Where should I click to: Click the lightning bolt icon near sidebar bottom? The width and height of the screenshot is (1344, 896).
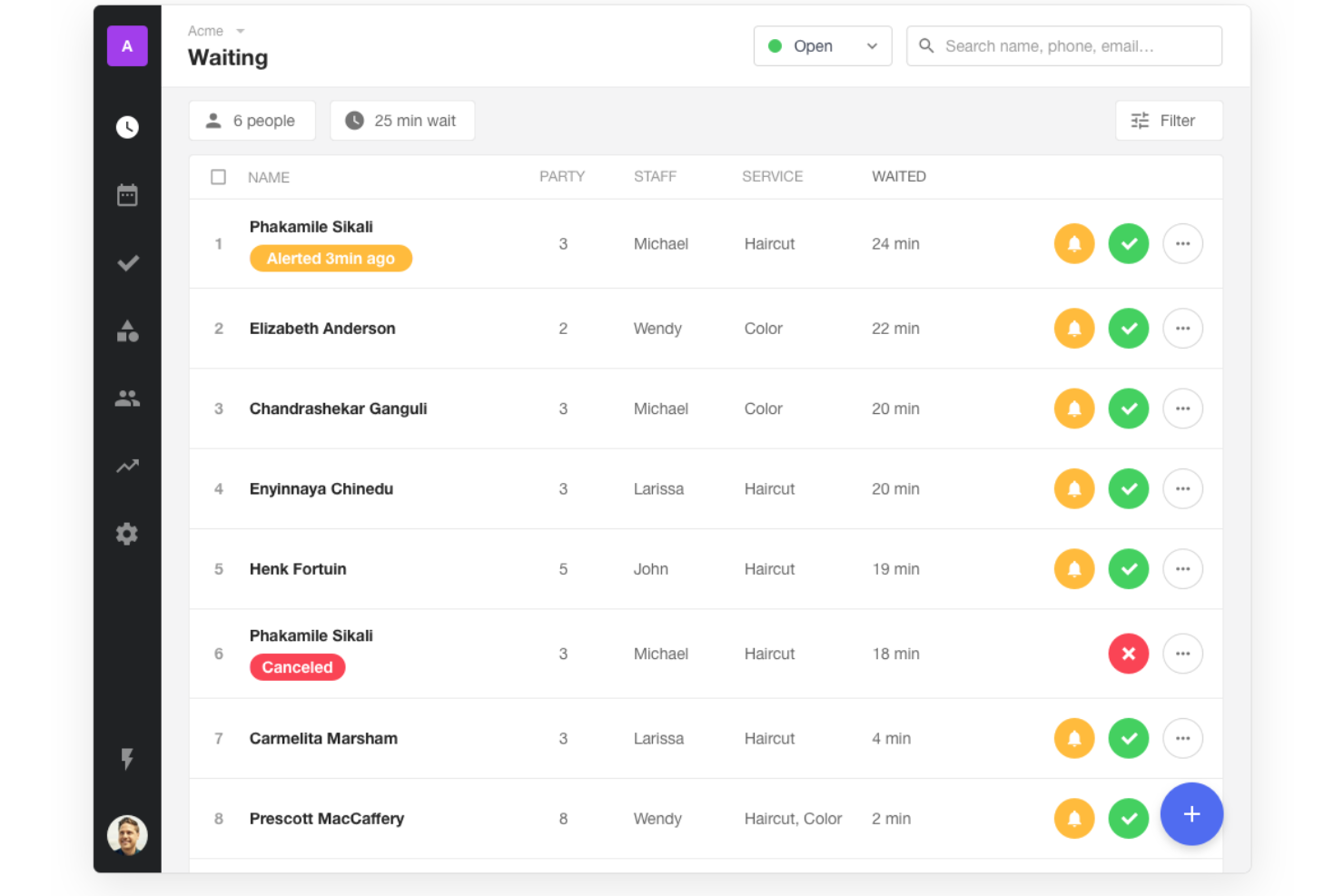(127, 760)
